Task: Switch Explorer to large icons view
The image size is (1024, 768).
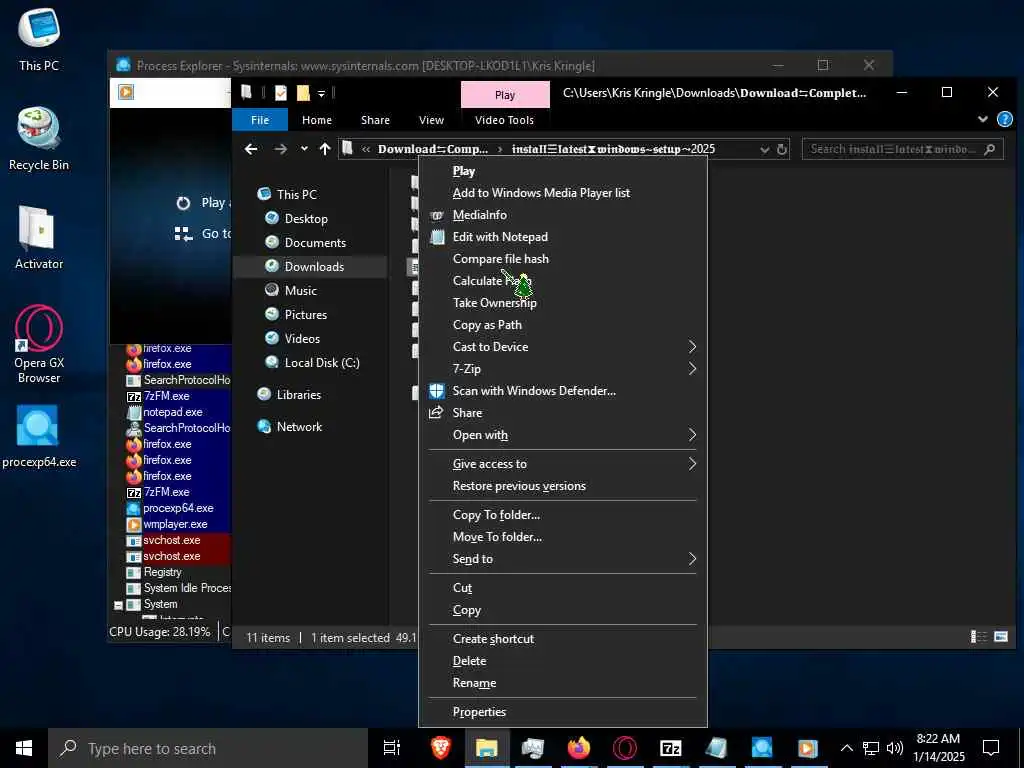Action: pos(1000,637)
